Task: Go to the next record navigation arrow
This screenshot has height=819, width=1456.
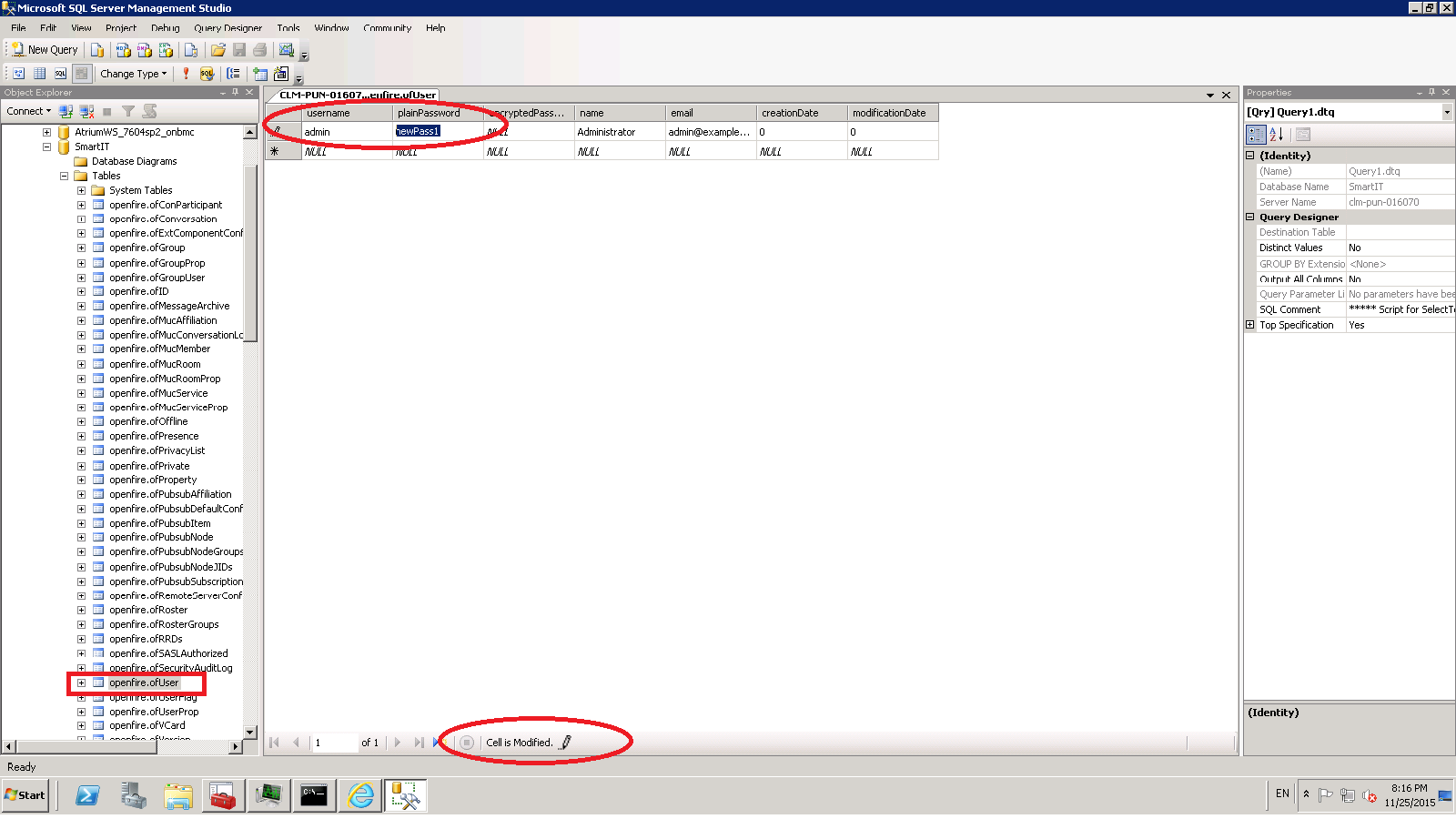Action: [x=398, y=743]
